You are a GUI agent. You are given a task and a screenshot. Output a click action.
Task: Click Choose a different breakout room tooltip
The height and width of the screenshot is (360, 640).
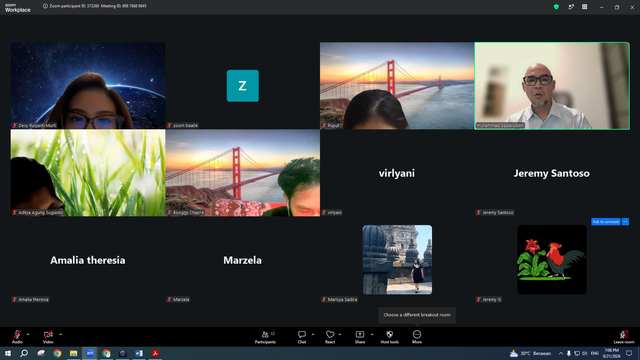click(417, 315)
